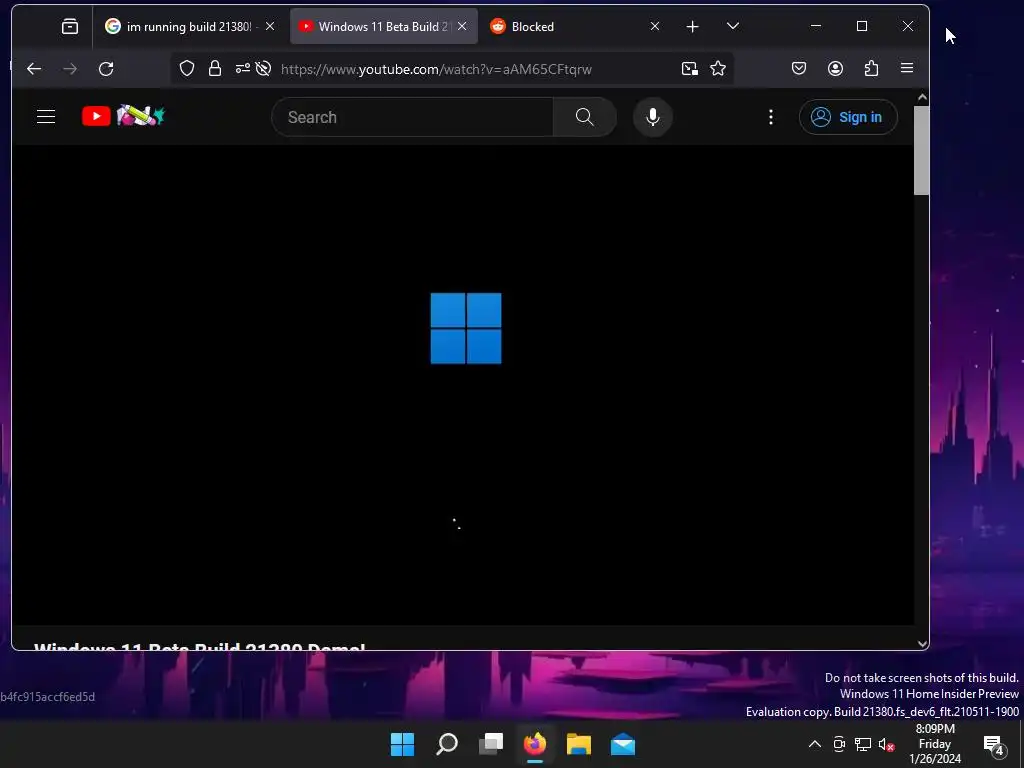Open YouTube guide hamburger menu
Screen dimensions: 1024x768
pos(46,117)
